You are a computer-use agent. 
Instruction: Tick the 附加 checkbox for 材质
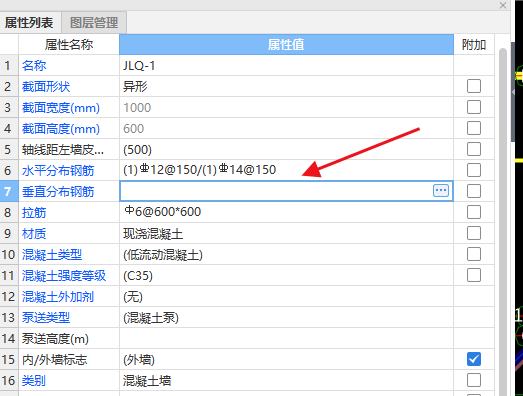(474, 233)
